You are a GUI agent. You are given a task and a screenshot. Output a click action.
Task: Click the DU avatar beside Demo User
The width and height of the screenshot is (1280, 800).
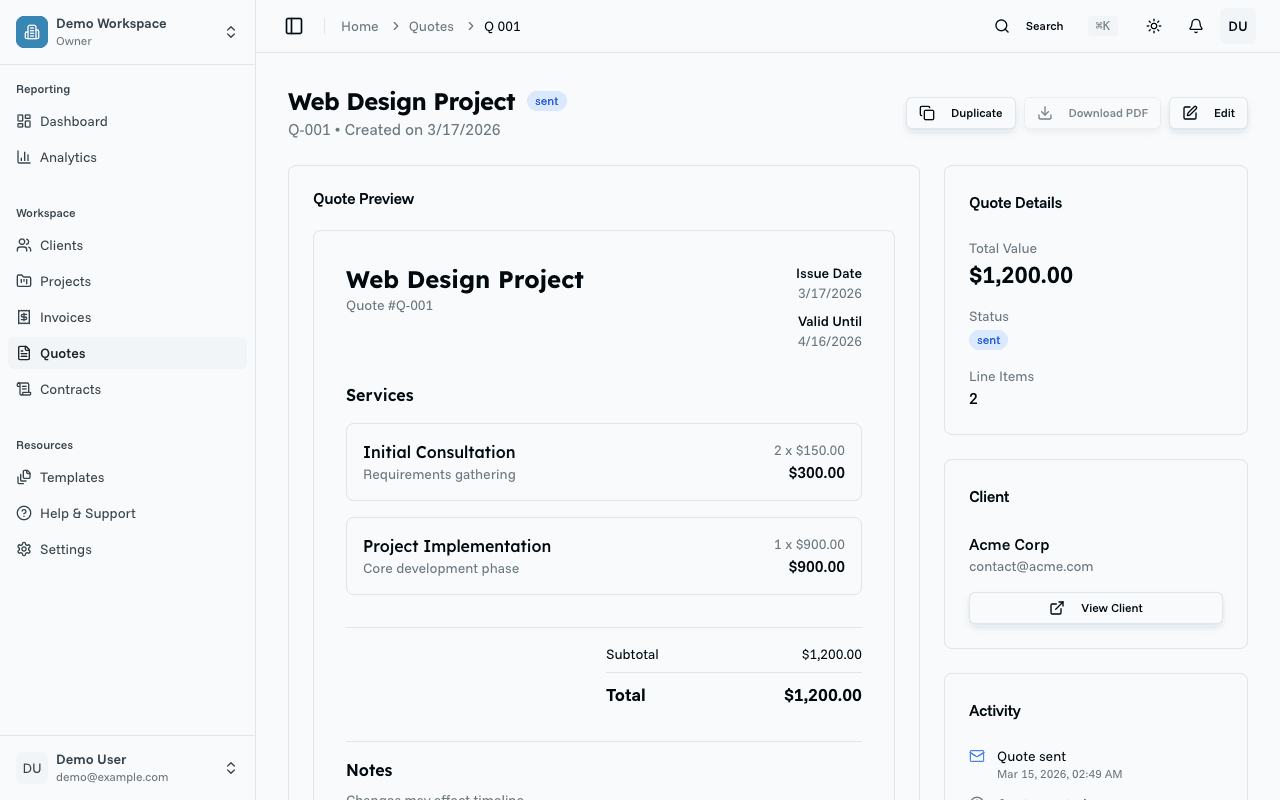[32, 768]
